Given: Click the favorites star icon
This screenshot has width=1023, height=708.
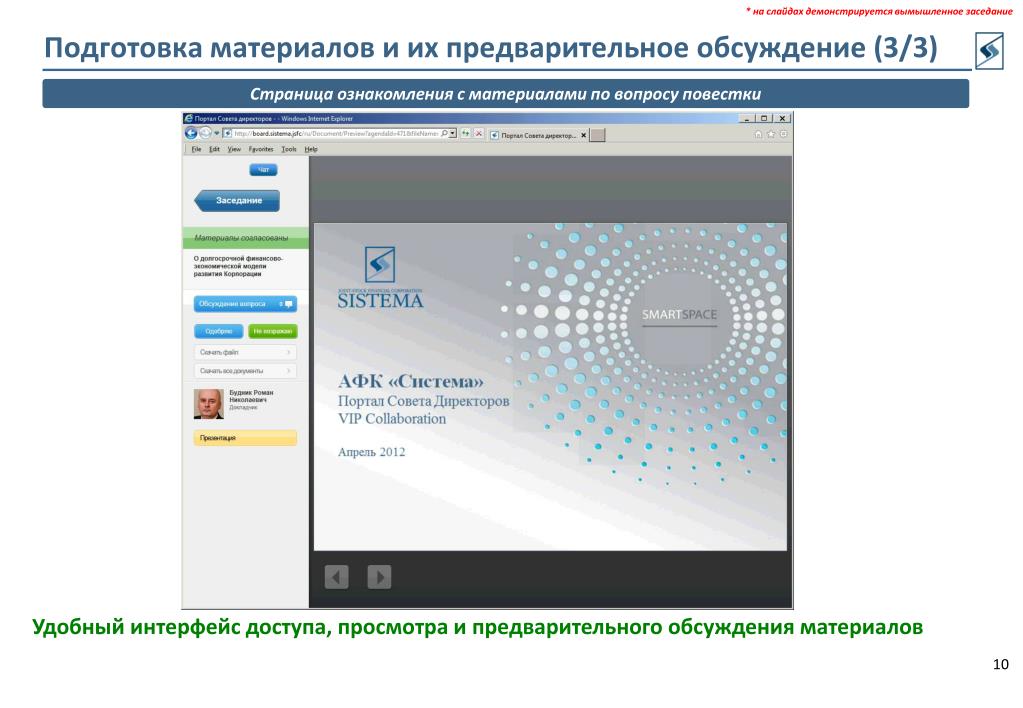Looking at the screenshot, I should tap(771, 134).
